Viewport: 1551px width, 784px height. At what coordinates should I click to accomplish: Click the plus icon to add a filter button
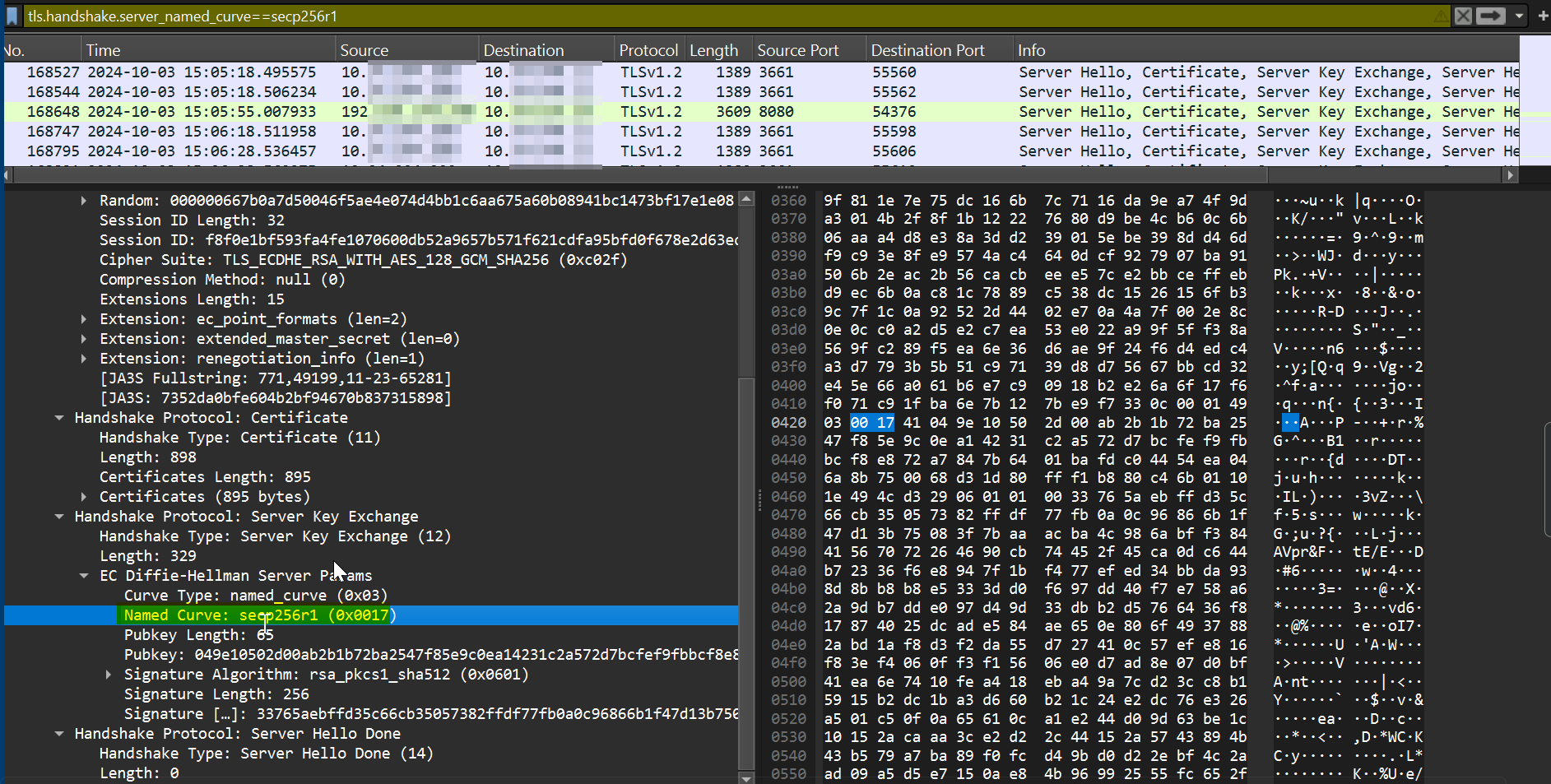1542,16
